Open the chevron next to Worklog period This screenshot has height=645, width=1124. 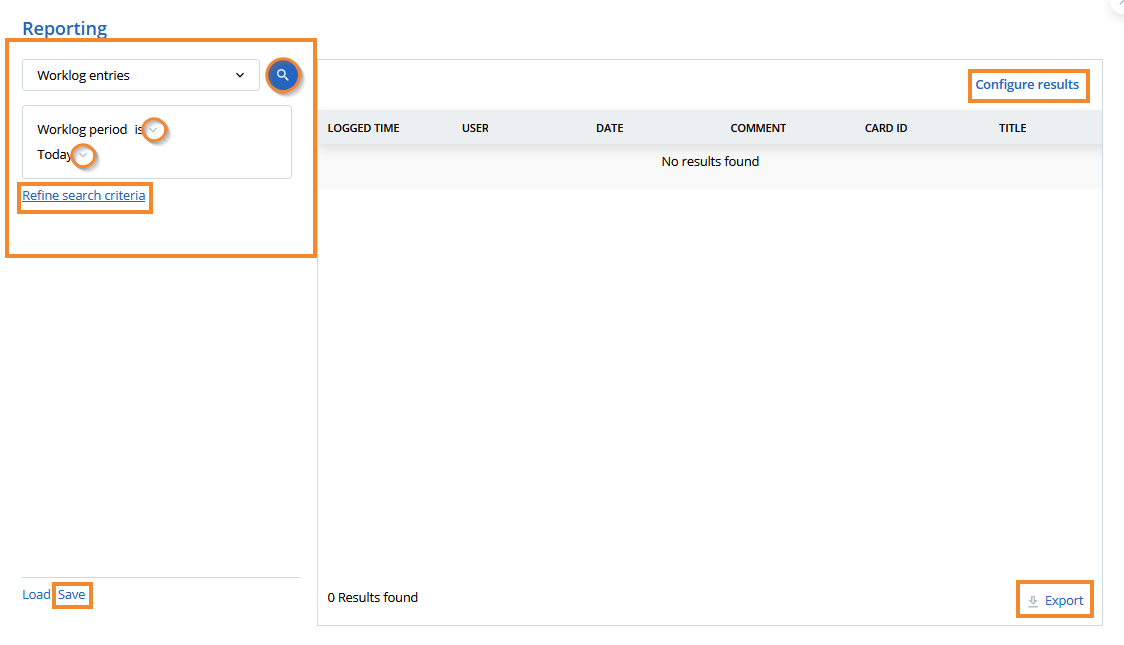click(x=155, y=129)
